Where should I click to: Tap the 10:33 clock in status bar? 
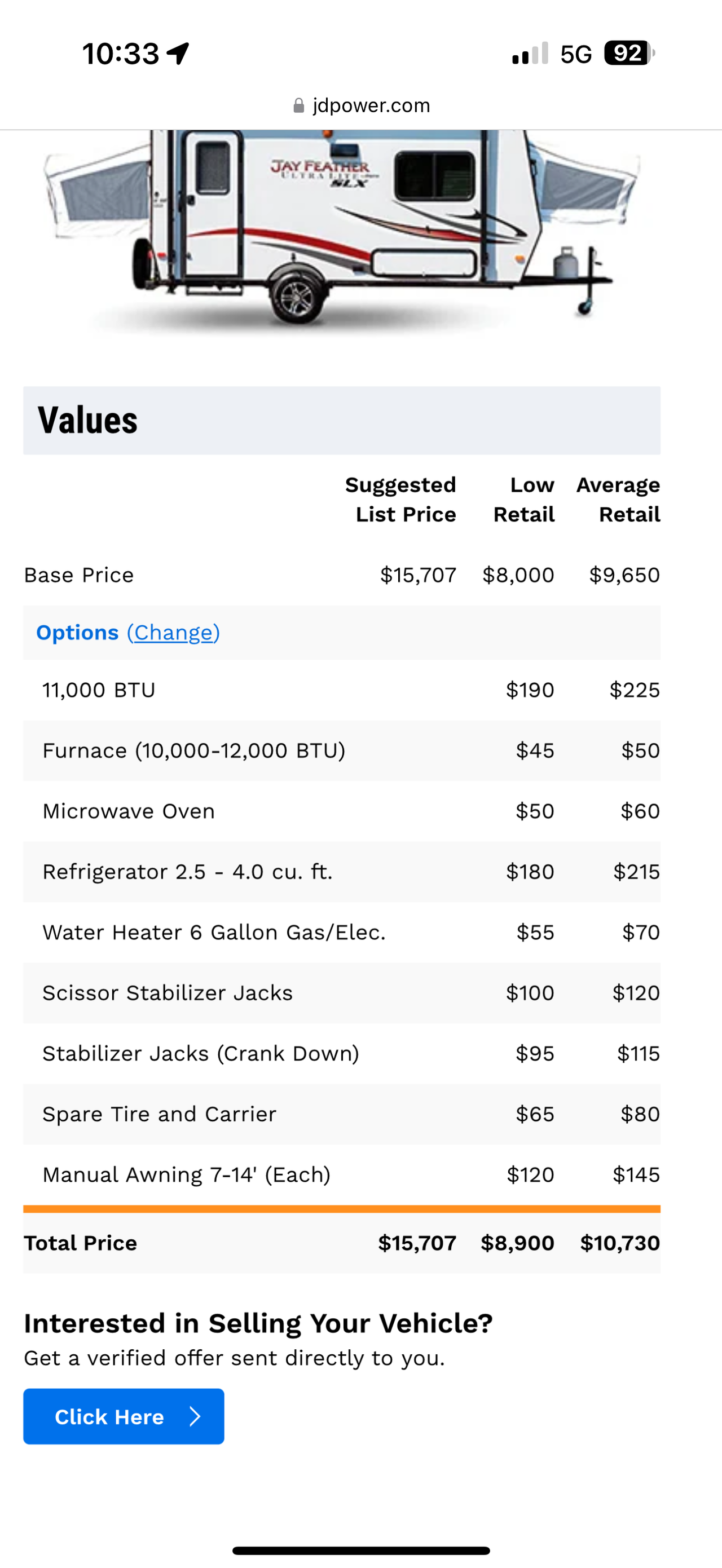[121, 54]
